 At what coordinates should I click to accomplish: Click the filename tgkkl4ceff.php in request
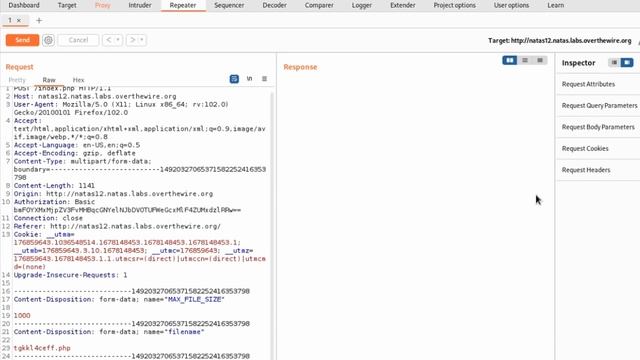pyautogui.click(x=42, y=348)
